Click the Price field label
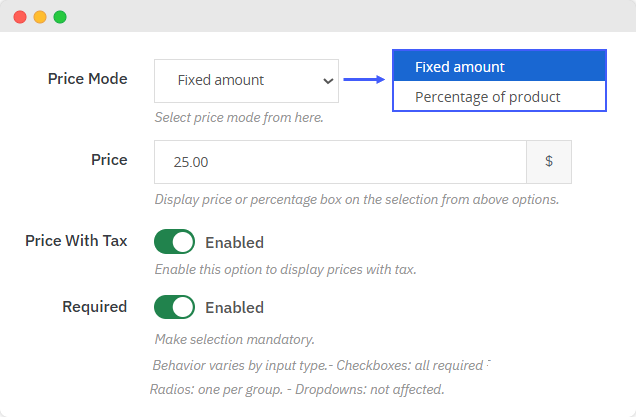 (x=109, y=160)
